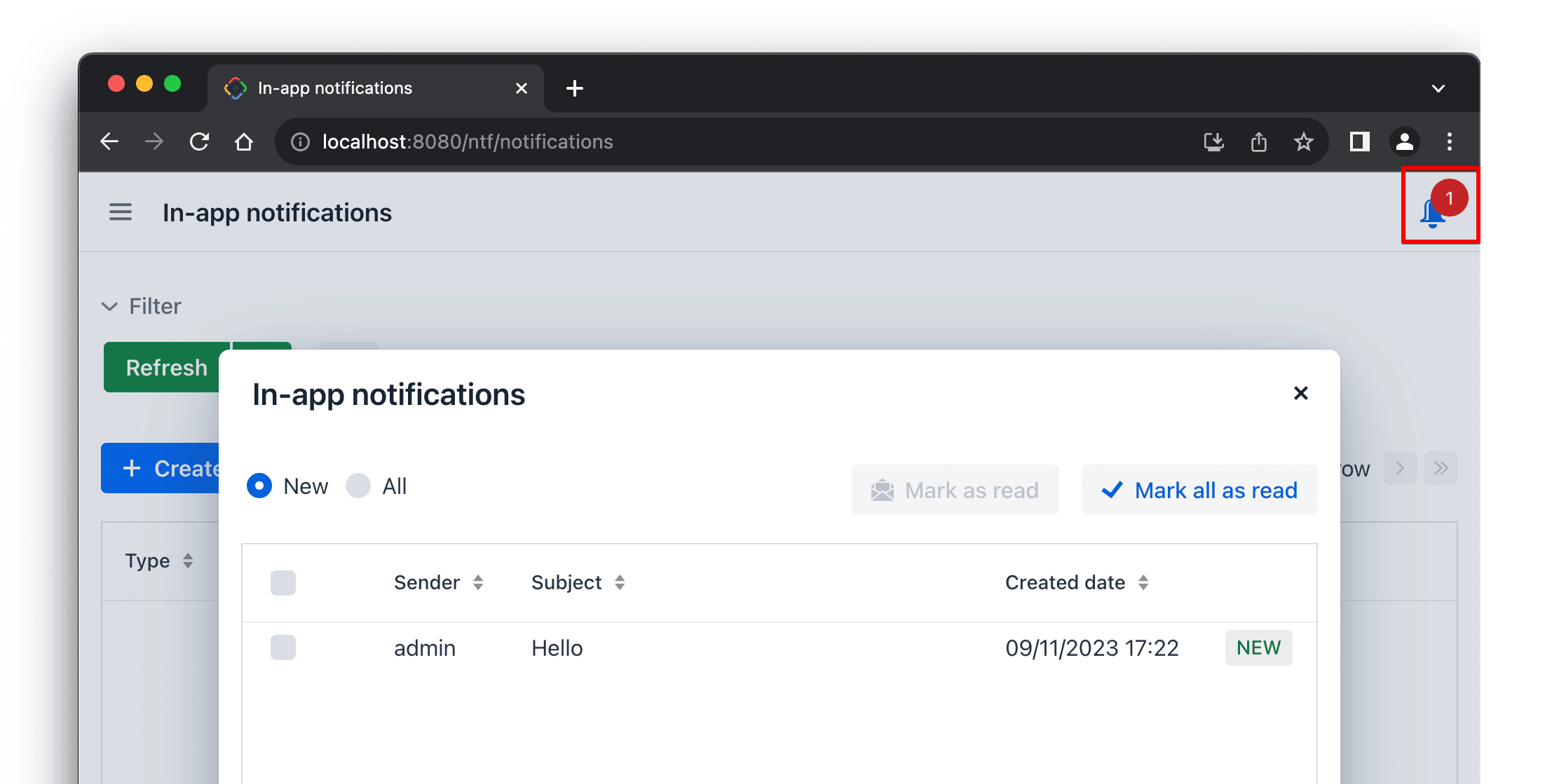Select the All radio button
The image size is (1559, 784).
click(x=358, y=486)
